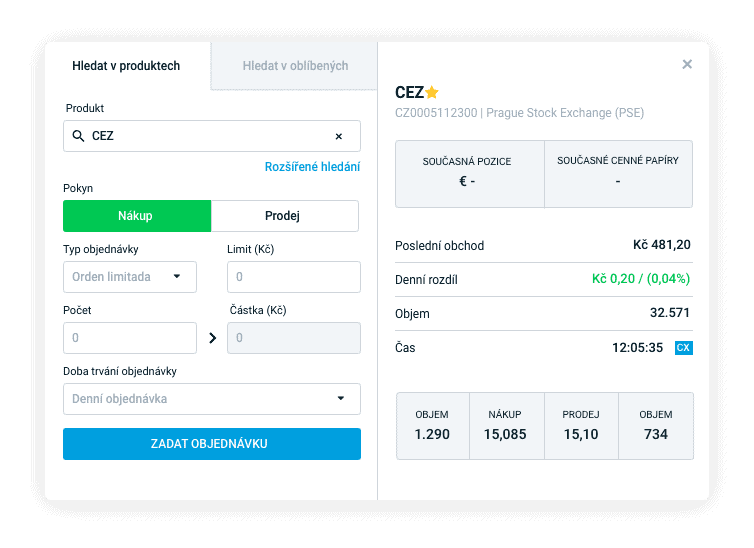Focus the Počet quantity field
The image size is (754, 548).
(130, 338)
